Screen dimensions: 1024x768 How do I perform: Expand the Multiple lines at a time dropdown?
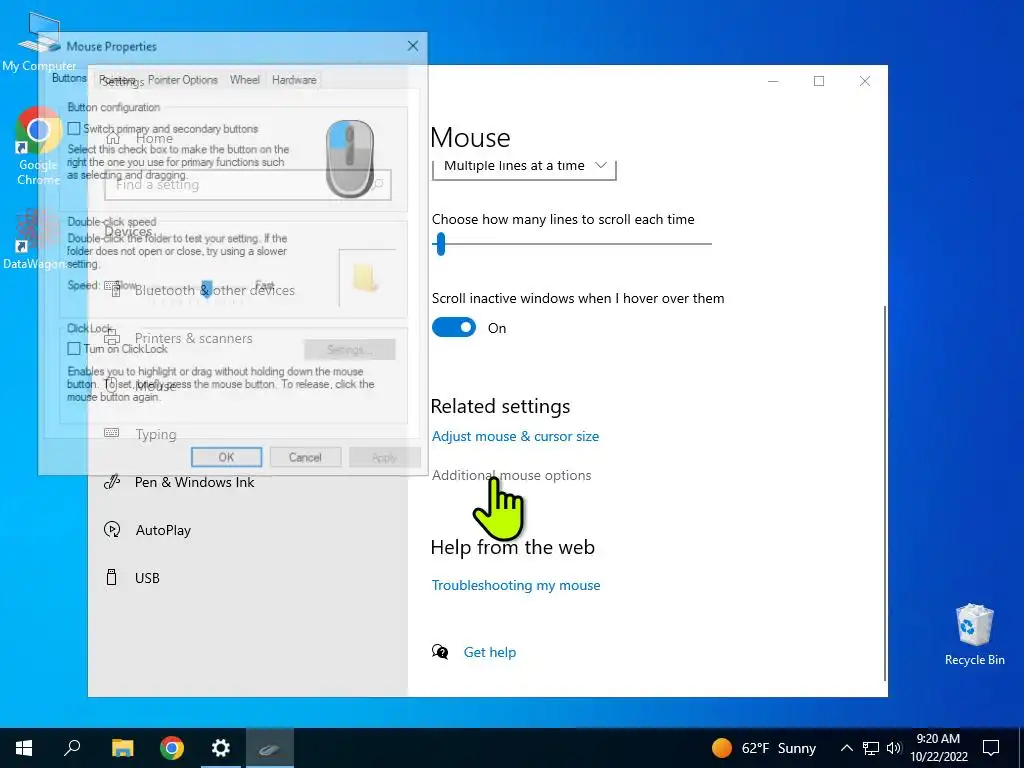click(524, 168)
